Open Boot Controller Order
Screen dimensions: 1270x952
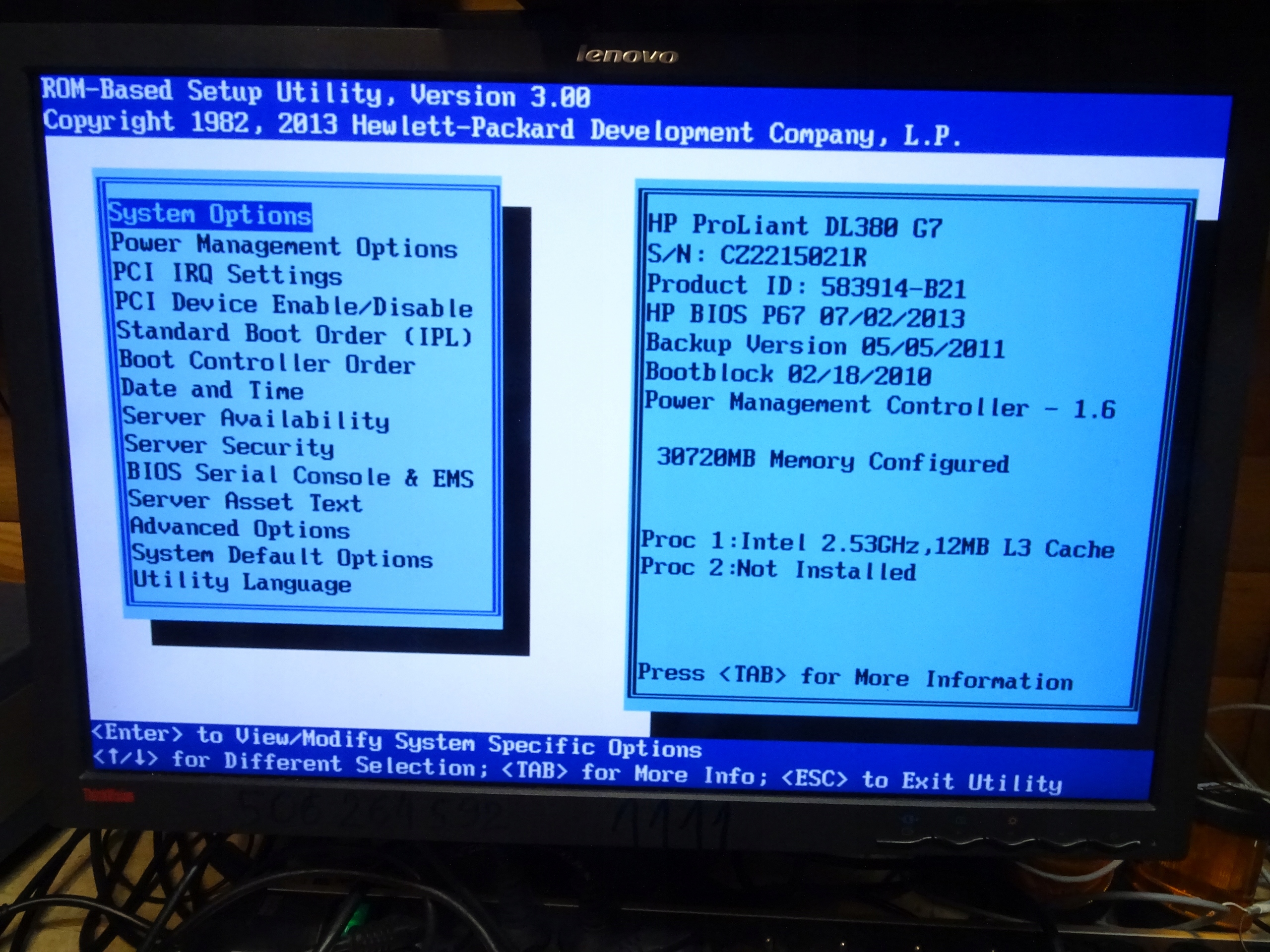click(x=267, y=362)
